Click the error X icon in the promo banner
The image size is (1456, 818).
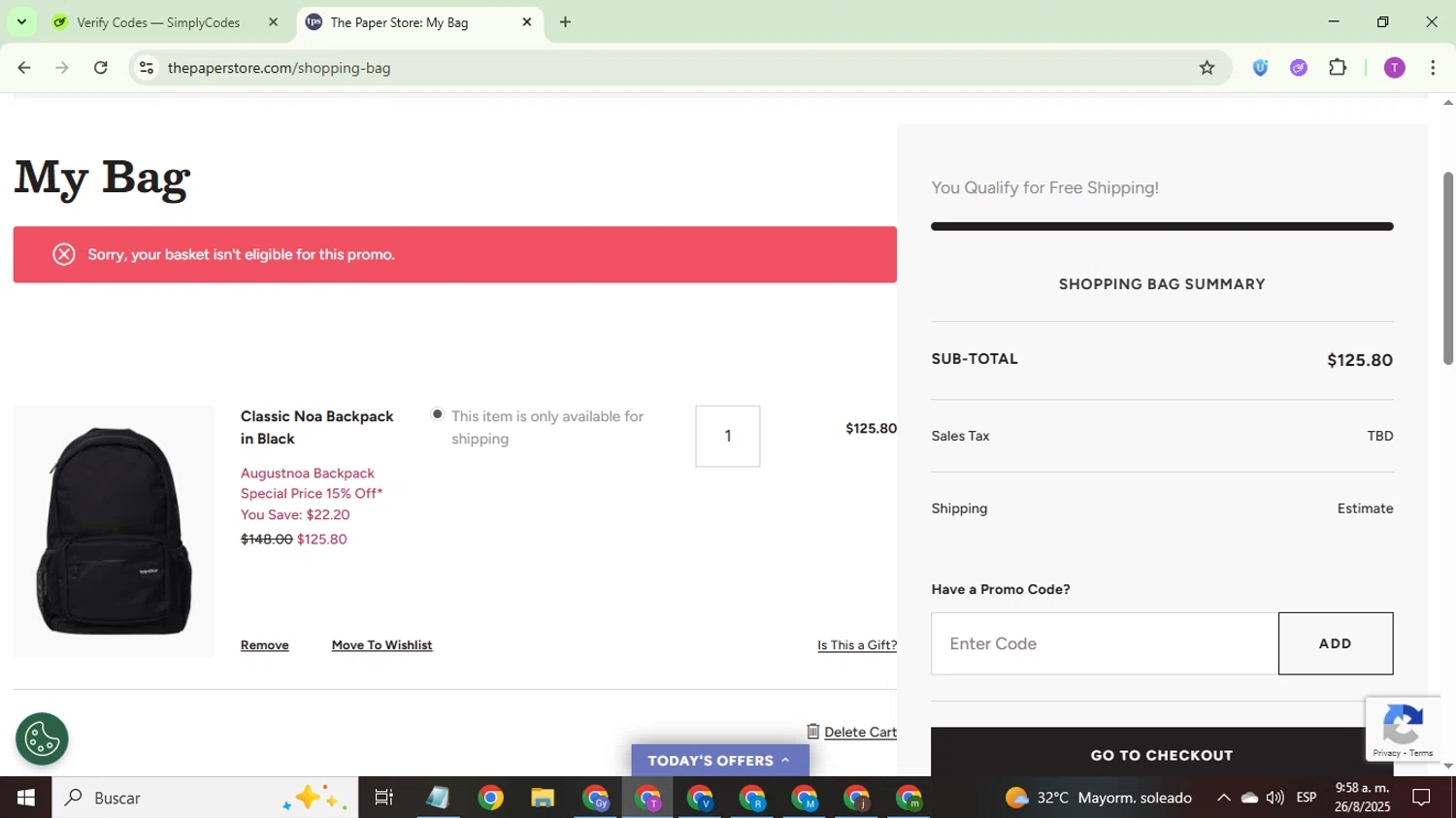64,254
